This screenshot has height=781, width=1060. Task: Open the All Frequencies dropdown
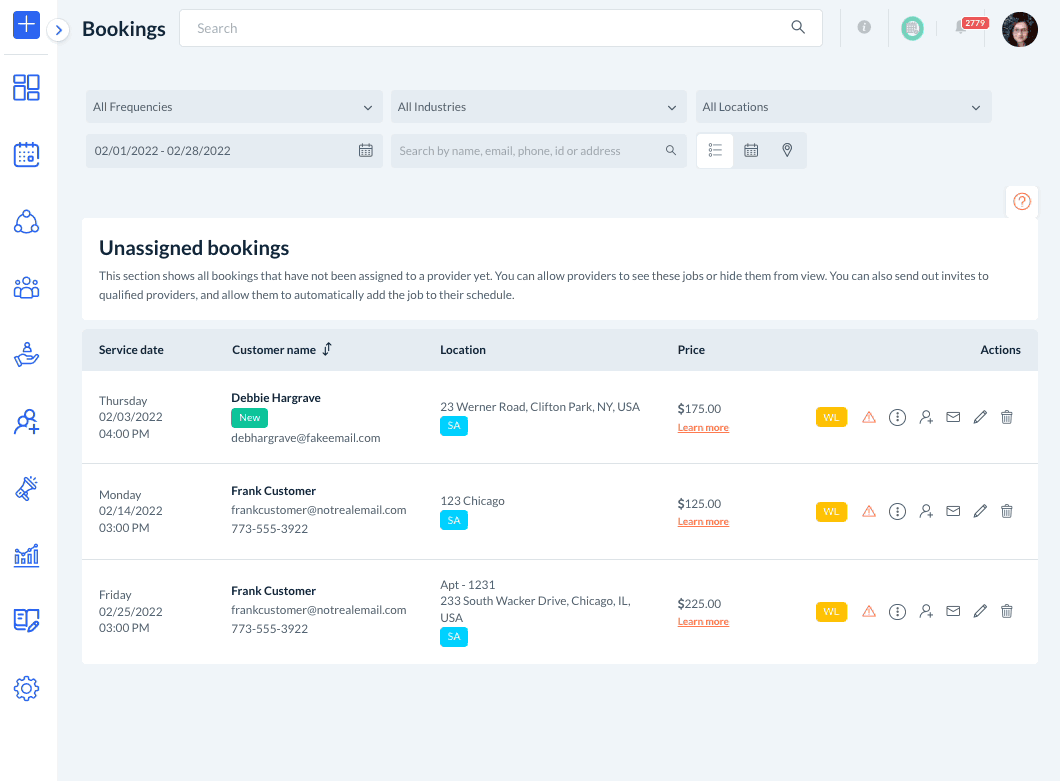(x=234, y=107)
